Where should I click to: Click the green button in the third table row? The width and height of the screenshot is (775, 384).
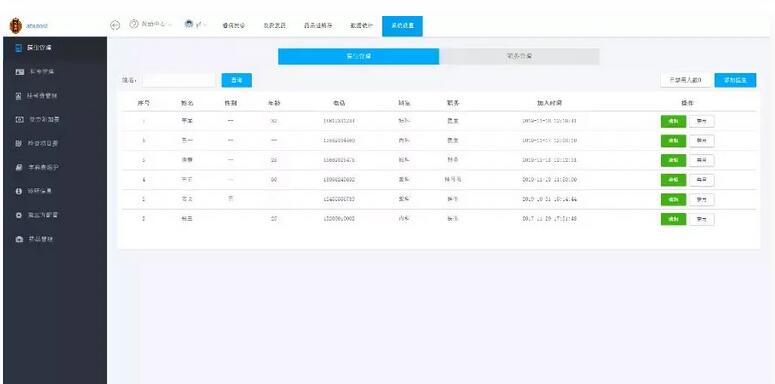pyautogui.click(x=673, y=161)
